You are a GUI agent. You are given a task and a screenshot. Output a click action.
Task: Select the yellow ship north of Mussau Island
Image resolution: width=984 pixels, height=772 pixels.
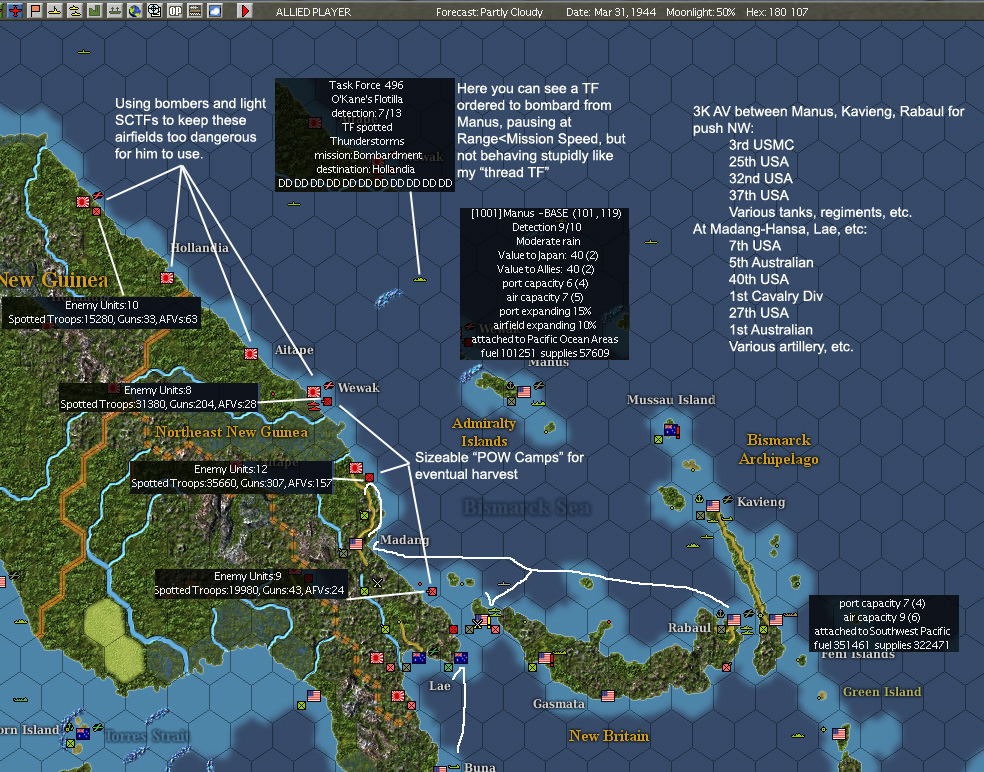[651, 242]
